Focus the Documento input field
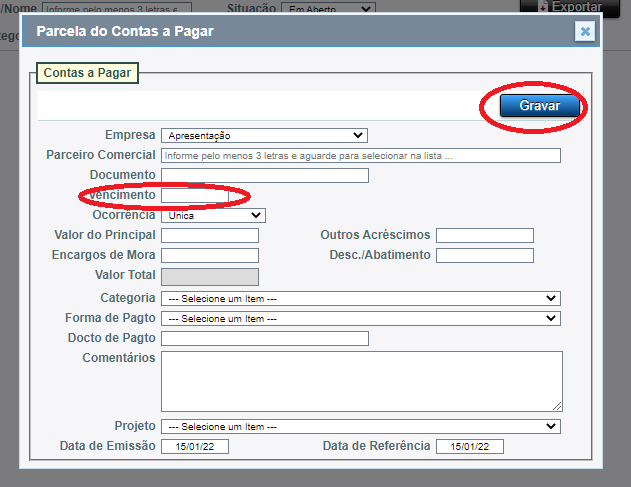The width and height of the screenshot is (631, 487). click(264, 175)
